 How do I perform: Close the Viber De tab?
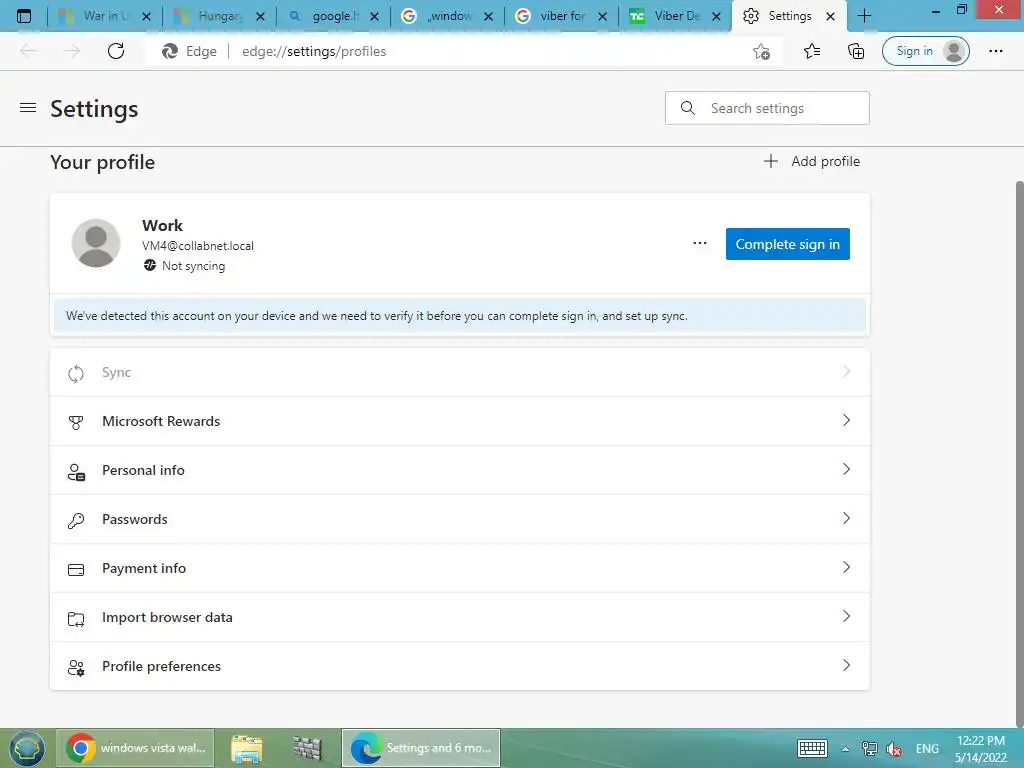[716, 16]
